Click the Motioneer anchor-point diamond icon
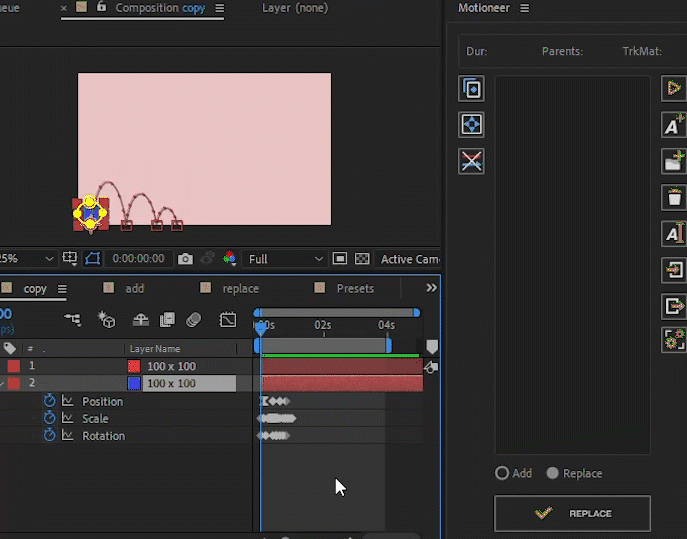 tap(471, 124)
